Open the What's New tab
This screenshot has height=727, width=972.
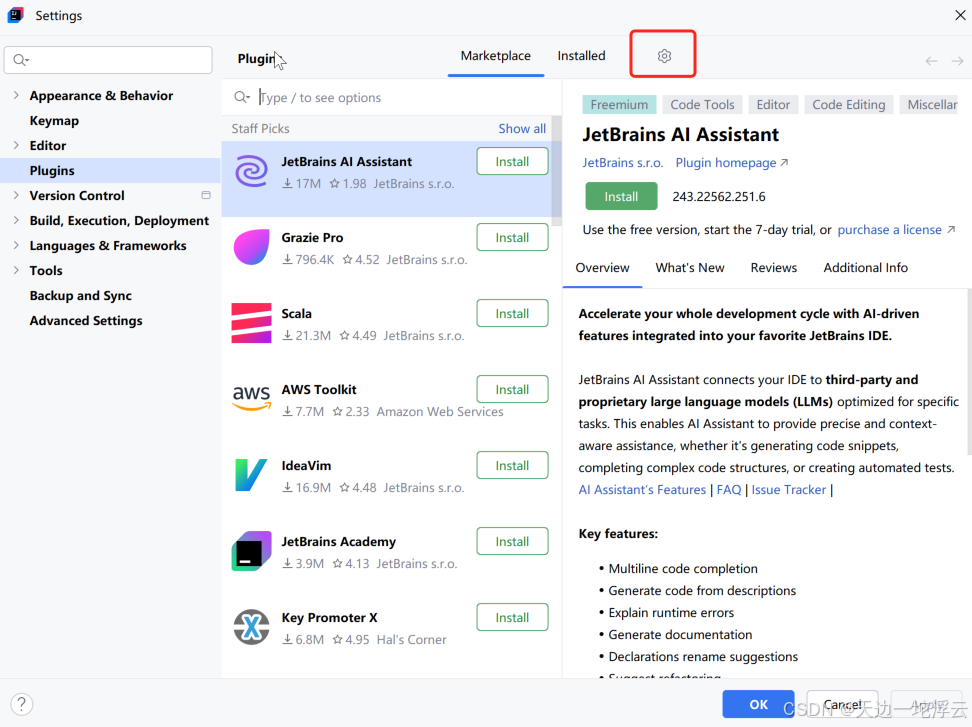tap(689, 268)
